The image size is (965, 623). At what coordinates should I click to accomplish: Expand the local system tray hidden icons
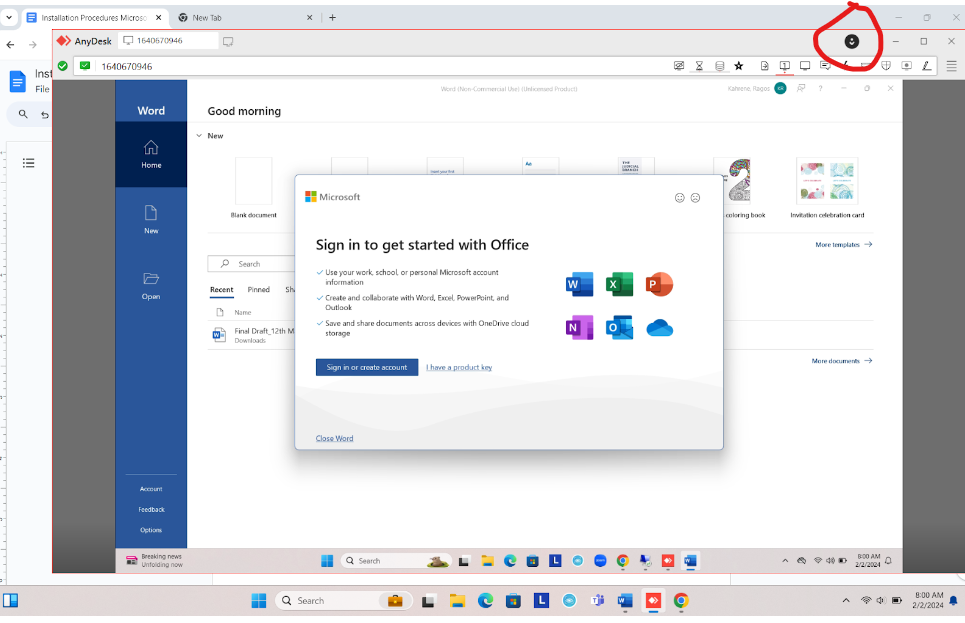tap(846, 601)
